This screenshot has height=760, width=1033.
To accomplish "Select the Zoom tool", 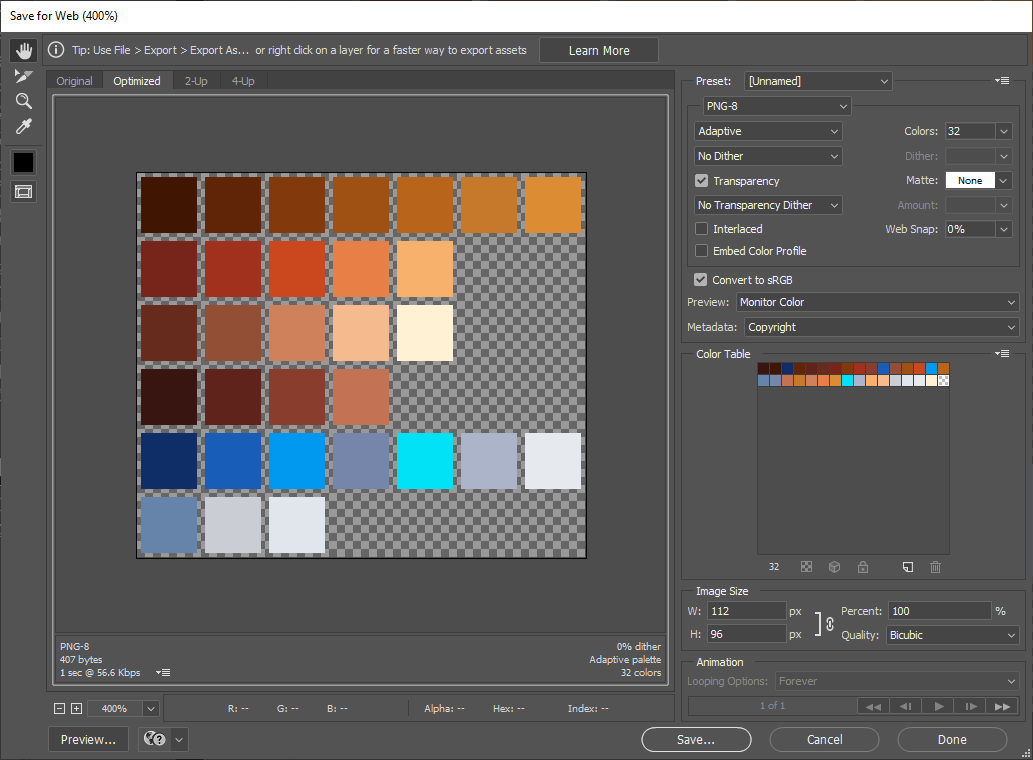I will 23,100.
